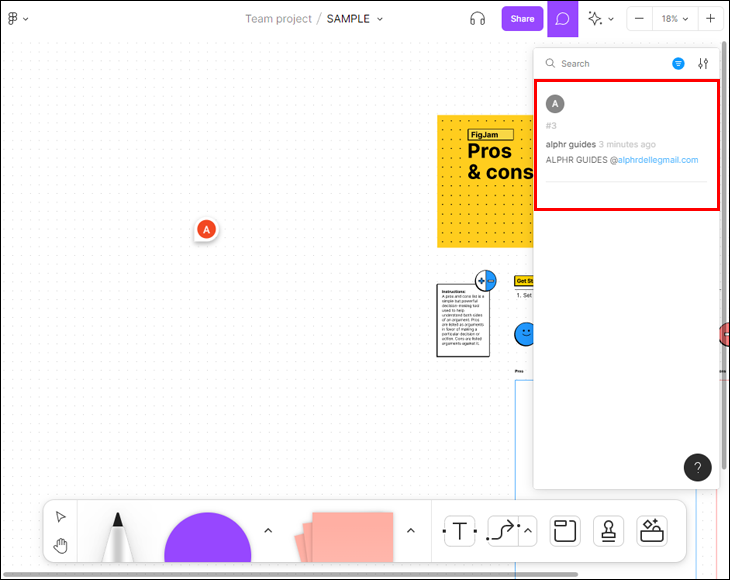This screenshot has width=730, height=580.
Task: Select the Hand tool
Action: [x=61, y=546]
